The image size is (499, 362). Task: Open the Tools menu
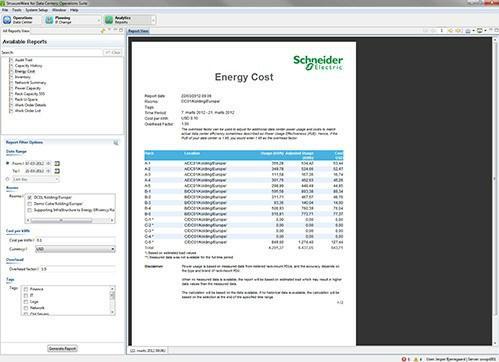[x=17, y=10]
